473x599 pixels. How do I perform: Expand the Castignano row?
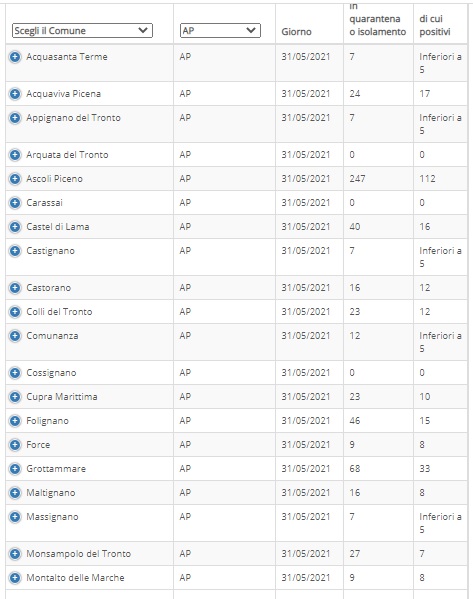pyautogui.click(x=15, y=251)
